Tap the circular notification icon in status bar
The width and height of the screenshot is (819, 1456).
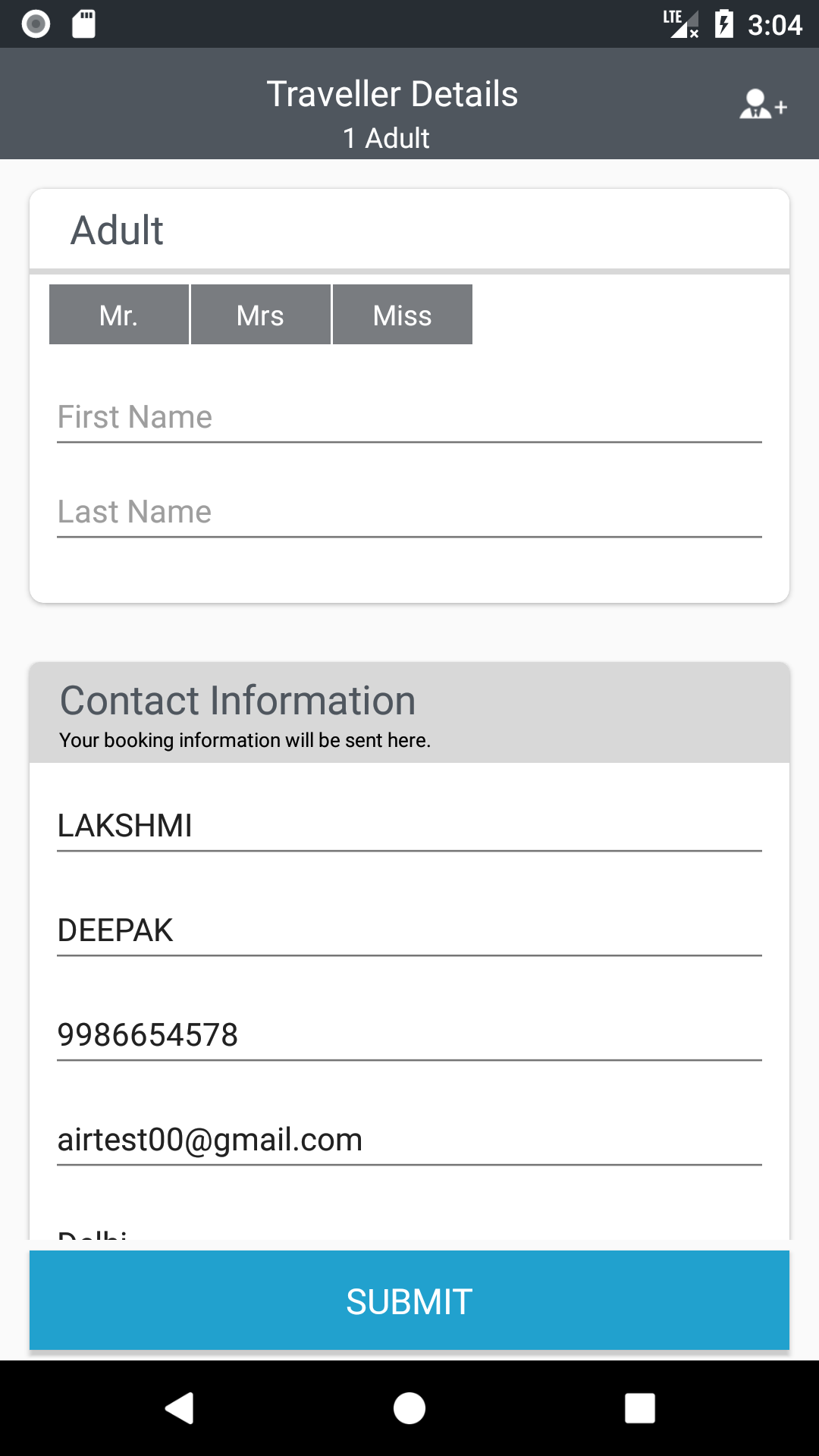pos(36,24)
